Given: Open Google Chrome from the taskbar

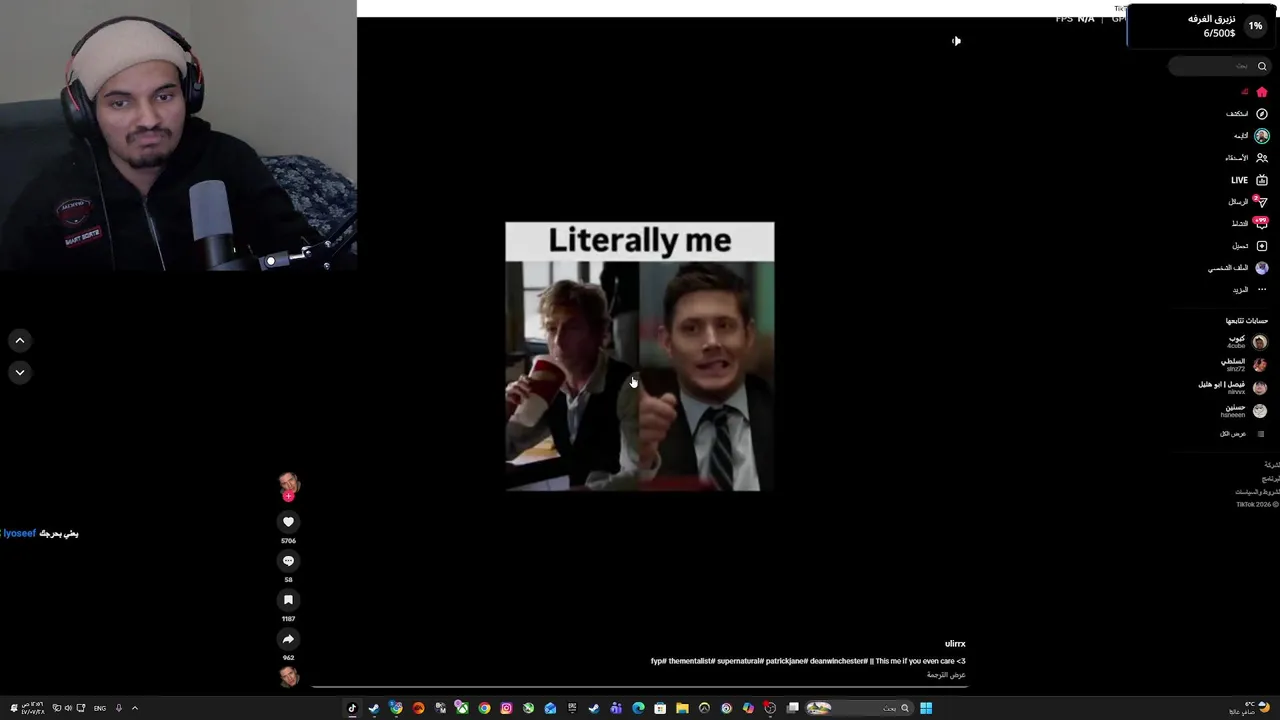Looking at the screenshot, I should click(484, 708).
